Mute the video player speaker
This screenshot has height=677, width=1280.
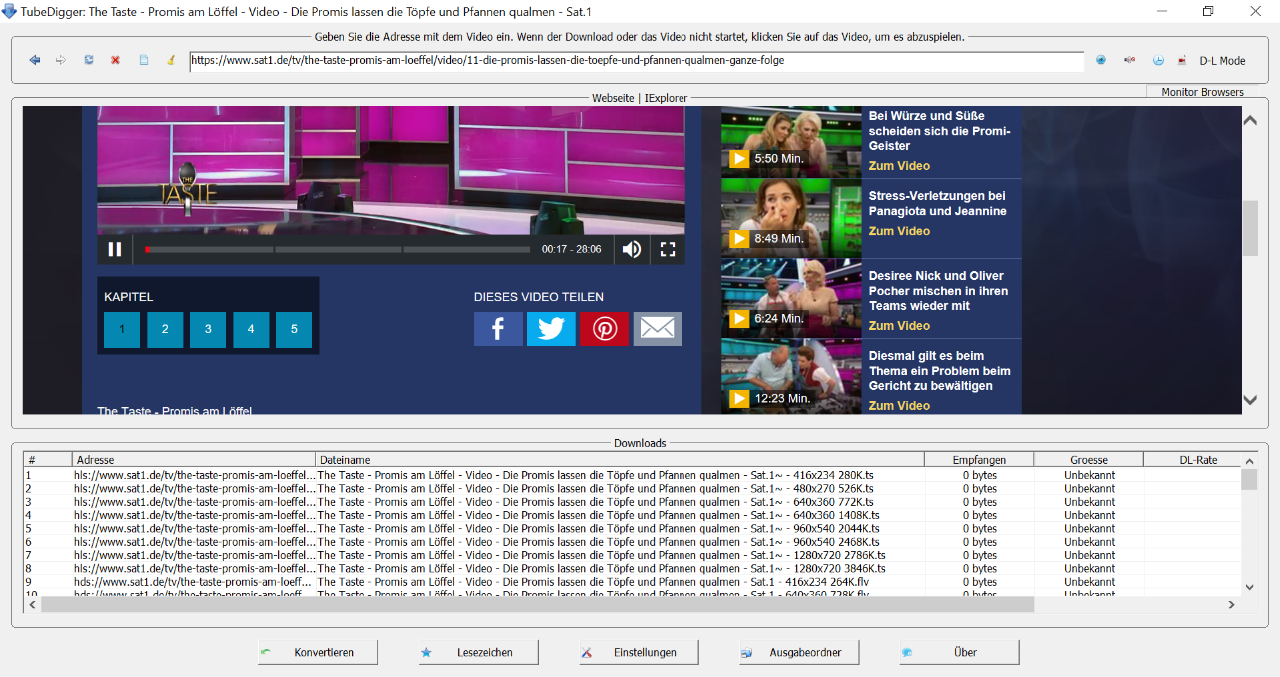click(x=632, y=249)
